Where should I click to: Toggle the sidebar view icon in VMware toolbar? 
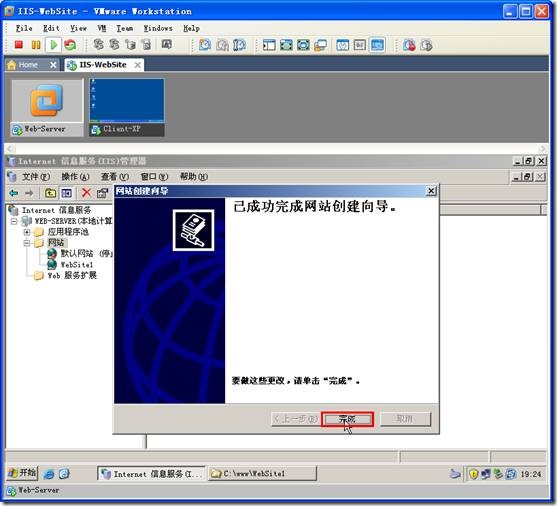[269, 45]
